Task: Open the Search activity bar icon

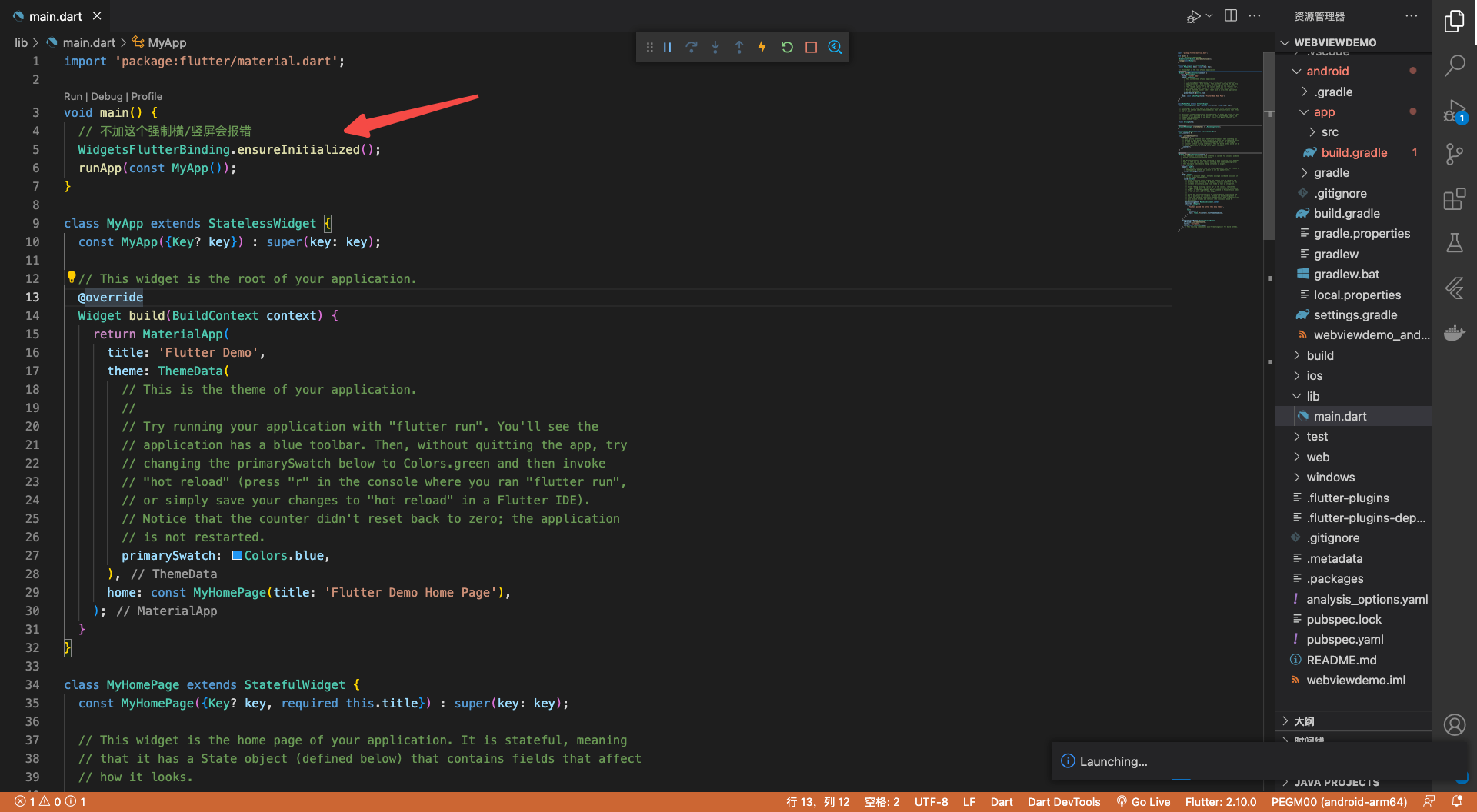Action: (x=1455, y=65)
